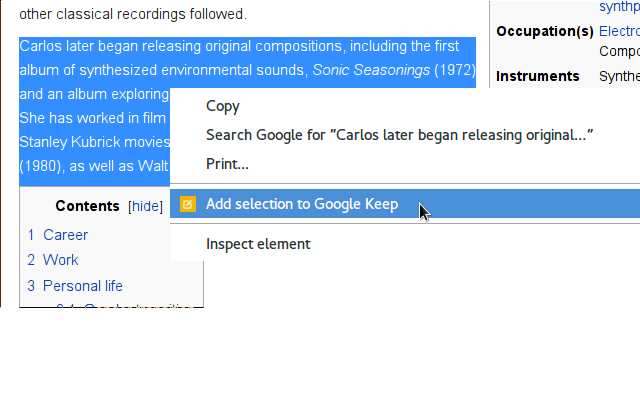The image size is (640, 400).
Task: Click the "other classical recordings followed." sentence
Action: 133,14
